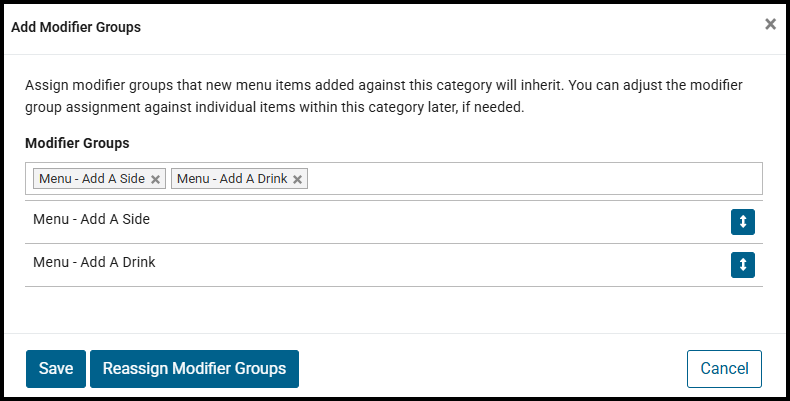Click empty footer space left of Cancel
Screen dimensions: 790x401
(x=490, y=368)
